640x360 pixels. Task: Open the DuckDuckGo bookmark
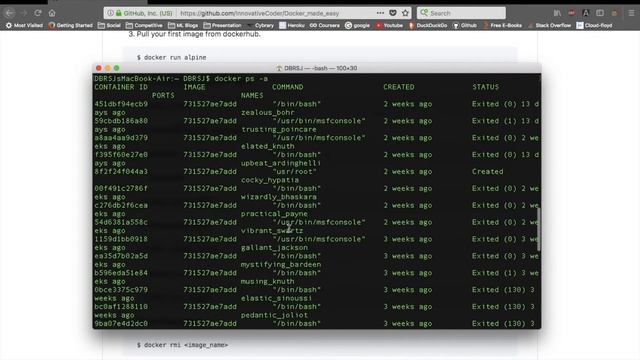click(x=428, y=25)
